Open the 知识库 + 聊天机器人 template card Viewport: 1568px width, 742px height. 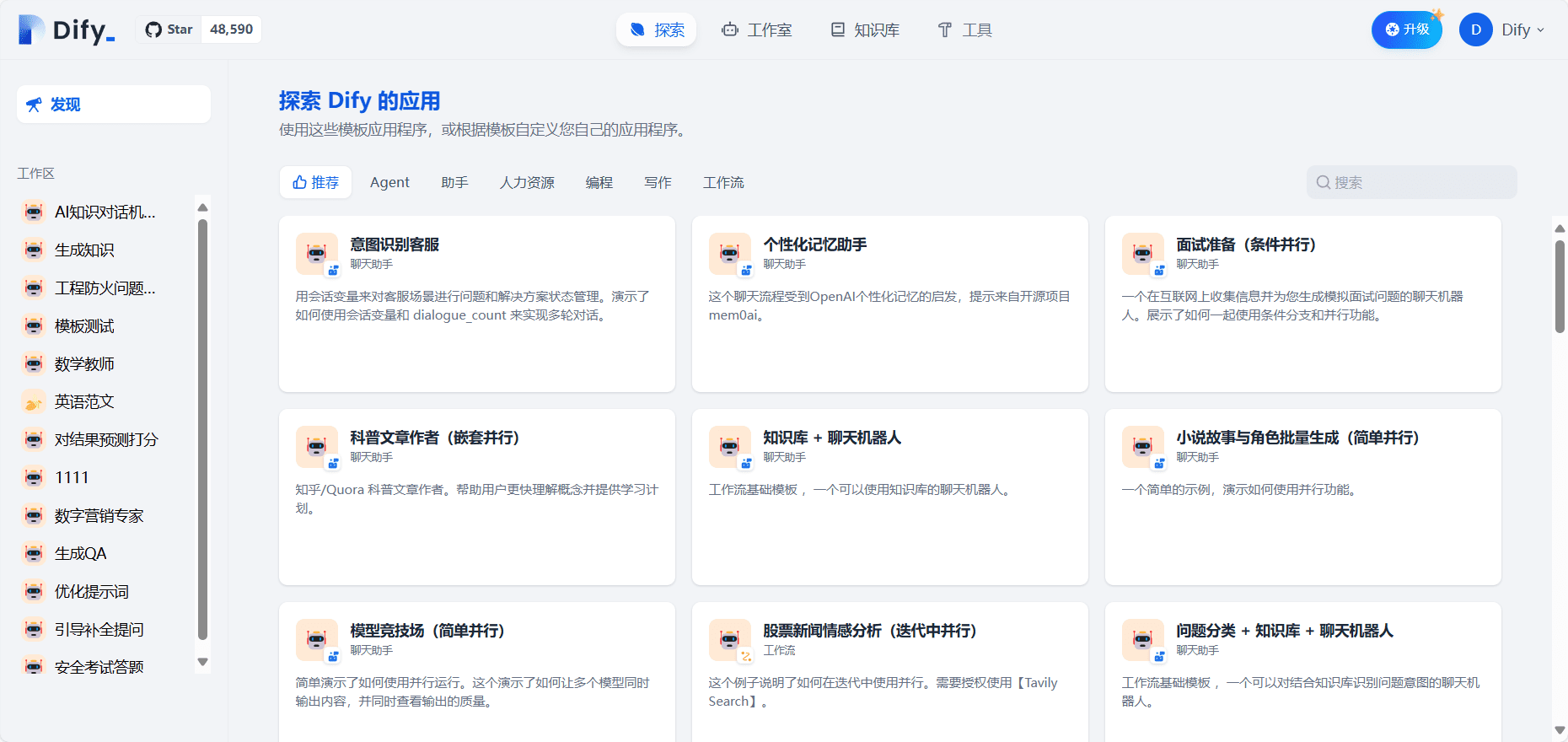point(890,497)
